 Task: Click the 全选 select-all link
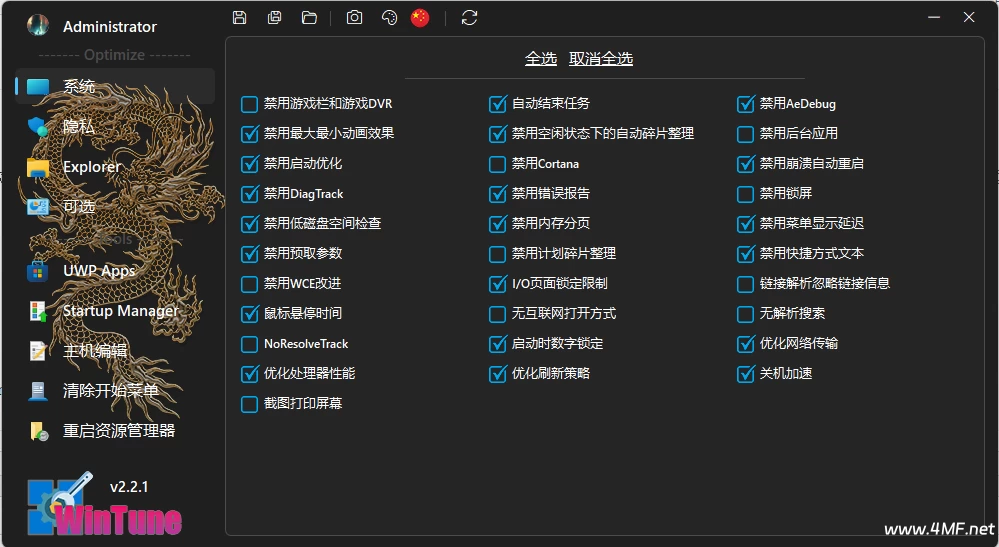point(540,59)
